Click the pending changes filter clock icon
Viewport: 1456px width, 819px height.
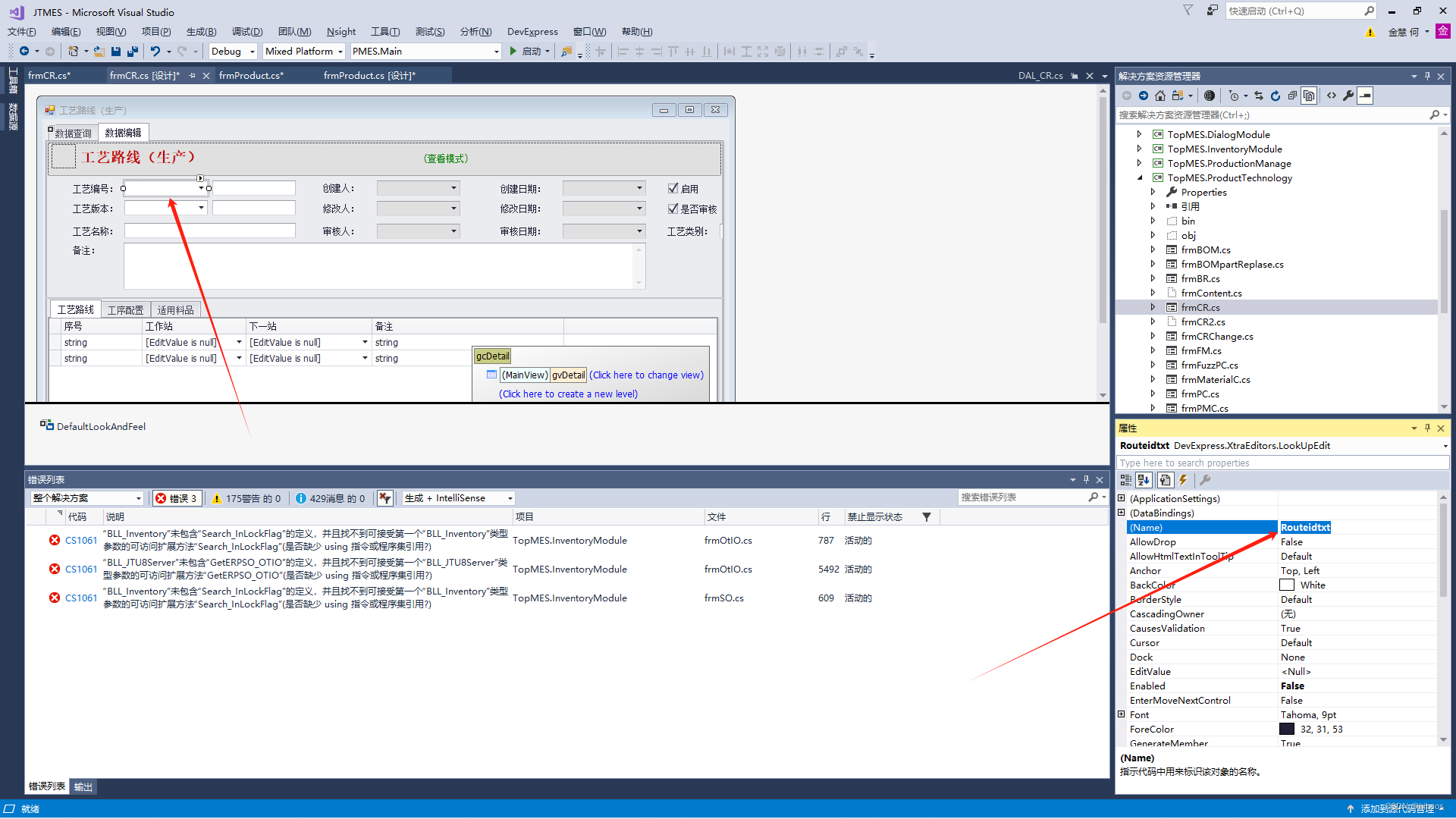pos(1234,96)
